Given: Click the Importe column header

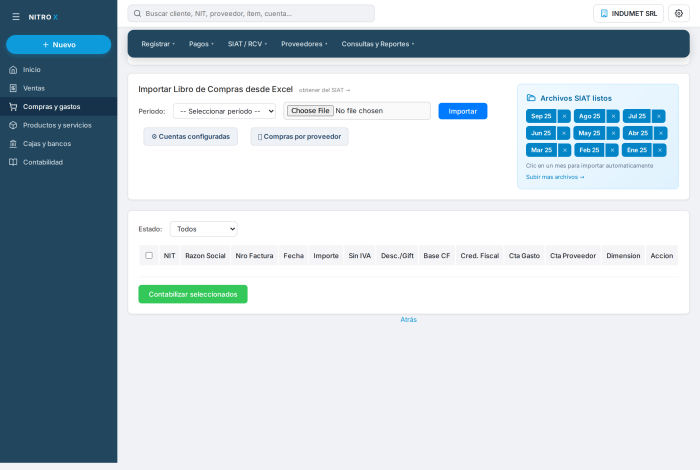Looking at the screenshot, I should (x=326, y=256).
